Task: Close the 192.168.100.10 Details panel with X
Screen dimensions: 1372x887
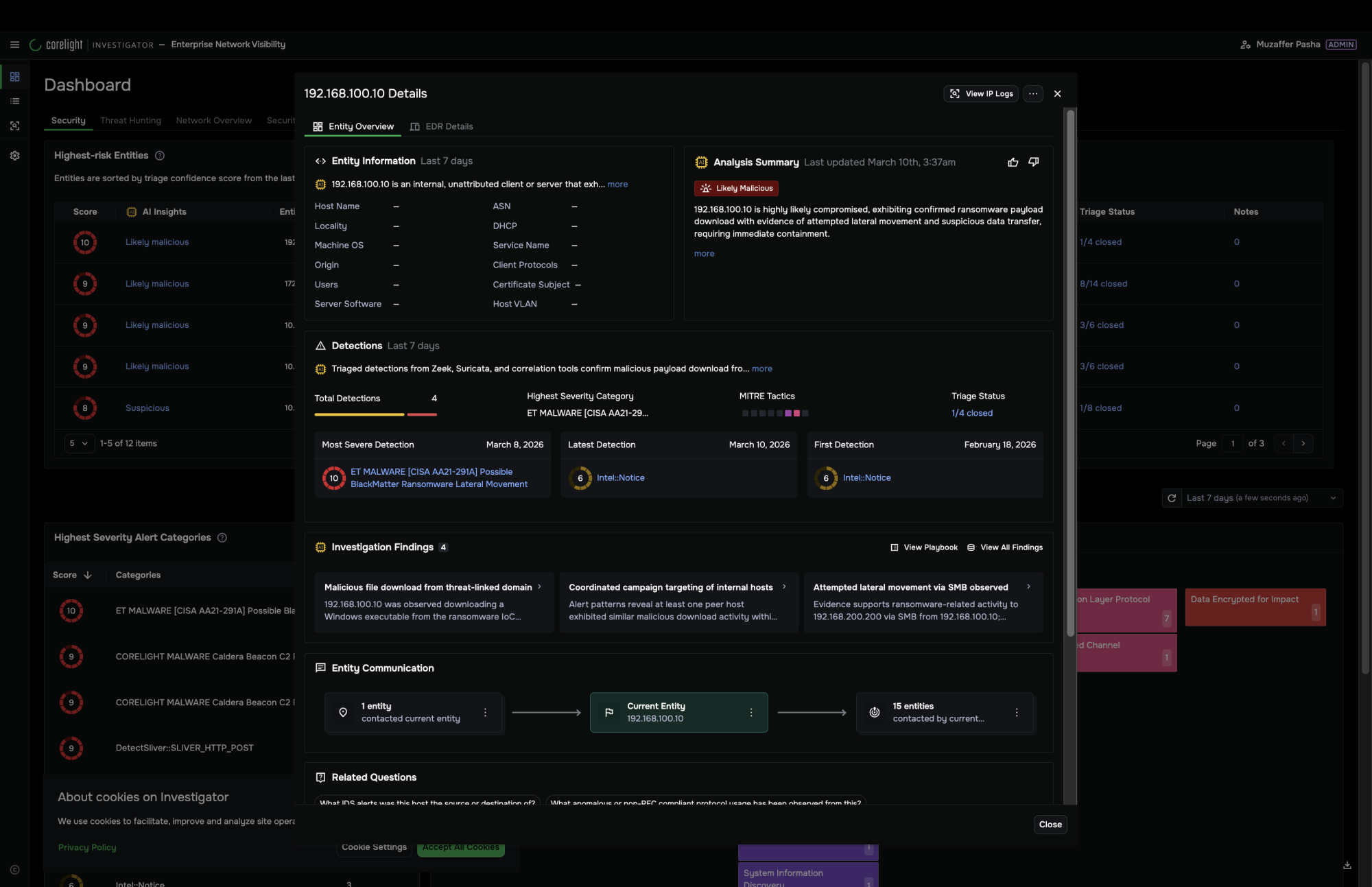Action: pyautogui.click(x=1057, y=94)
